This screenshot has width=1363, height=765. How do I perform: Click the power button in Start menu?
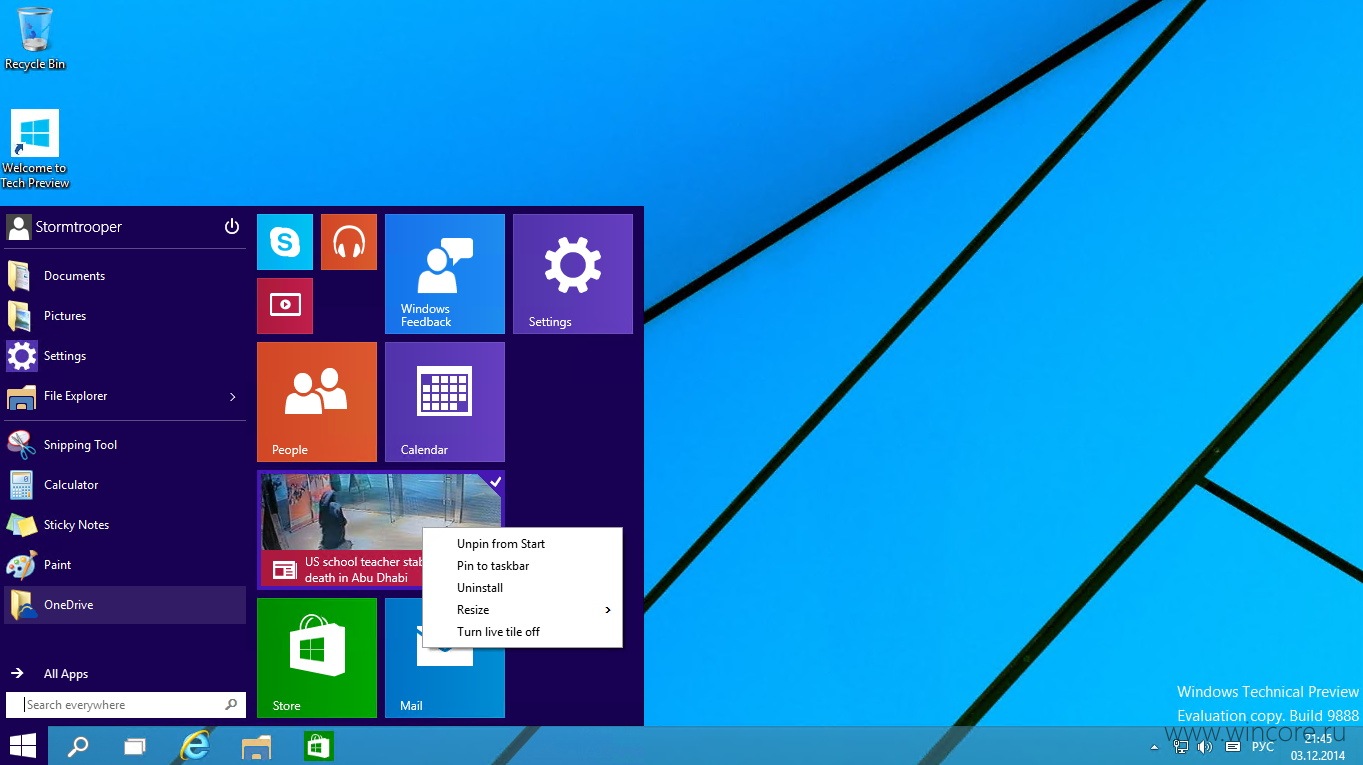[x=232, y=227]
